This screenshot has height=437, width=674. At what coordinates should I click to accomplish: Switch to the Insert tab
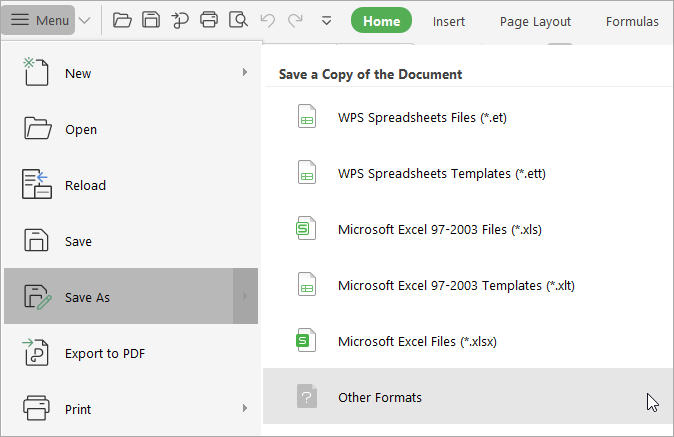449,21
